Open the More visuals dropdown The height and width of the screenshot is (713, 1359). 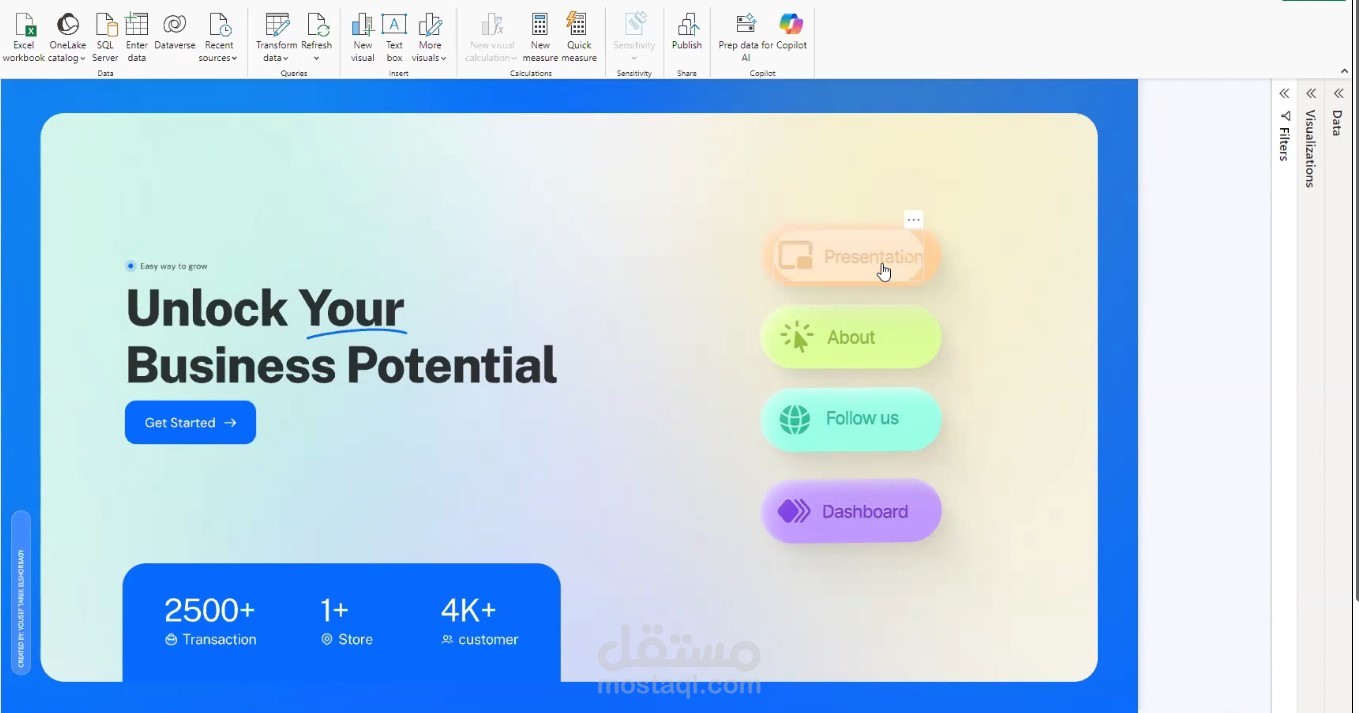pos(430,38)
